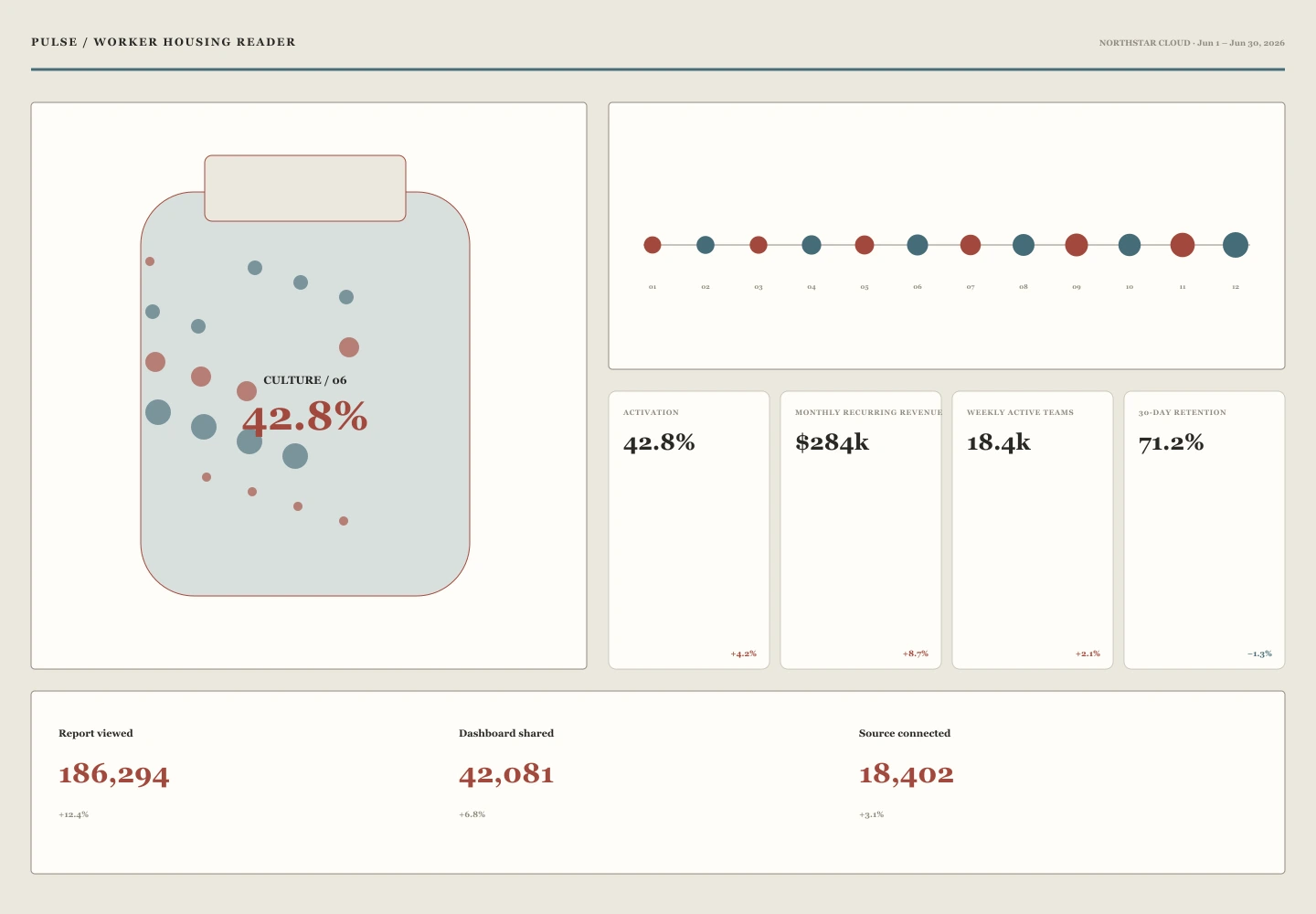Click the "PULSE / WORKER HOUSING READER" title
Screen dimensions: 1316x914
(164, 42)
